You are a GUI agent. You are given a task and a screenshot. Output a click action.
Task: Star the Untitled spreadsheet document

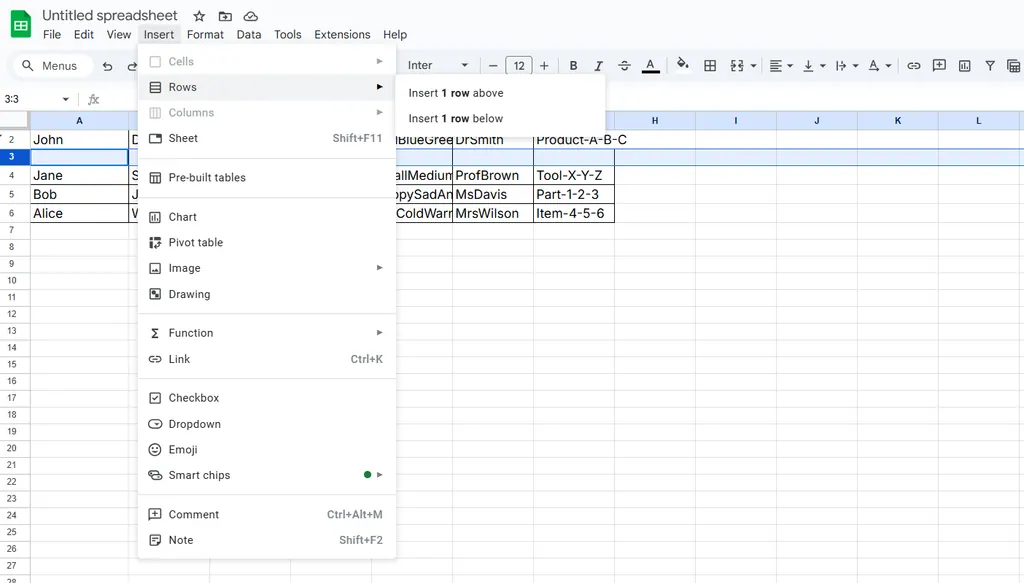199,16
